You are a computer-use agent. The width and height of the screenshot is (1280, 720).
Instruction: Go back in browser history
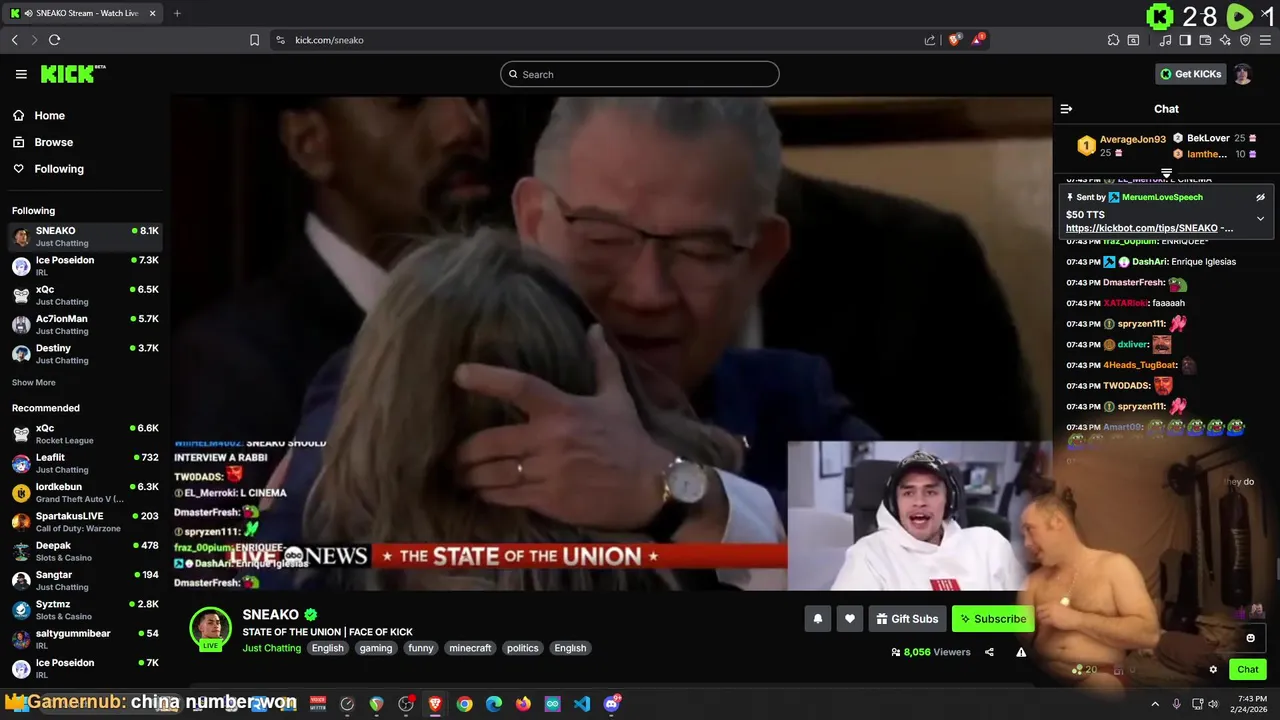pos(14,40)
